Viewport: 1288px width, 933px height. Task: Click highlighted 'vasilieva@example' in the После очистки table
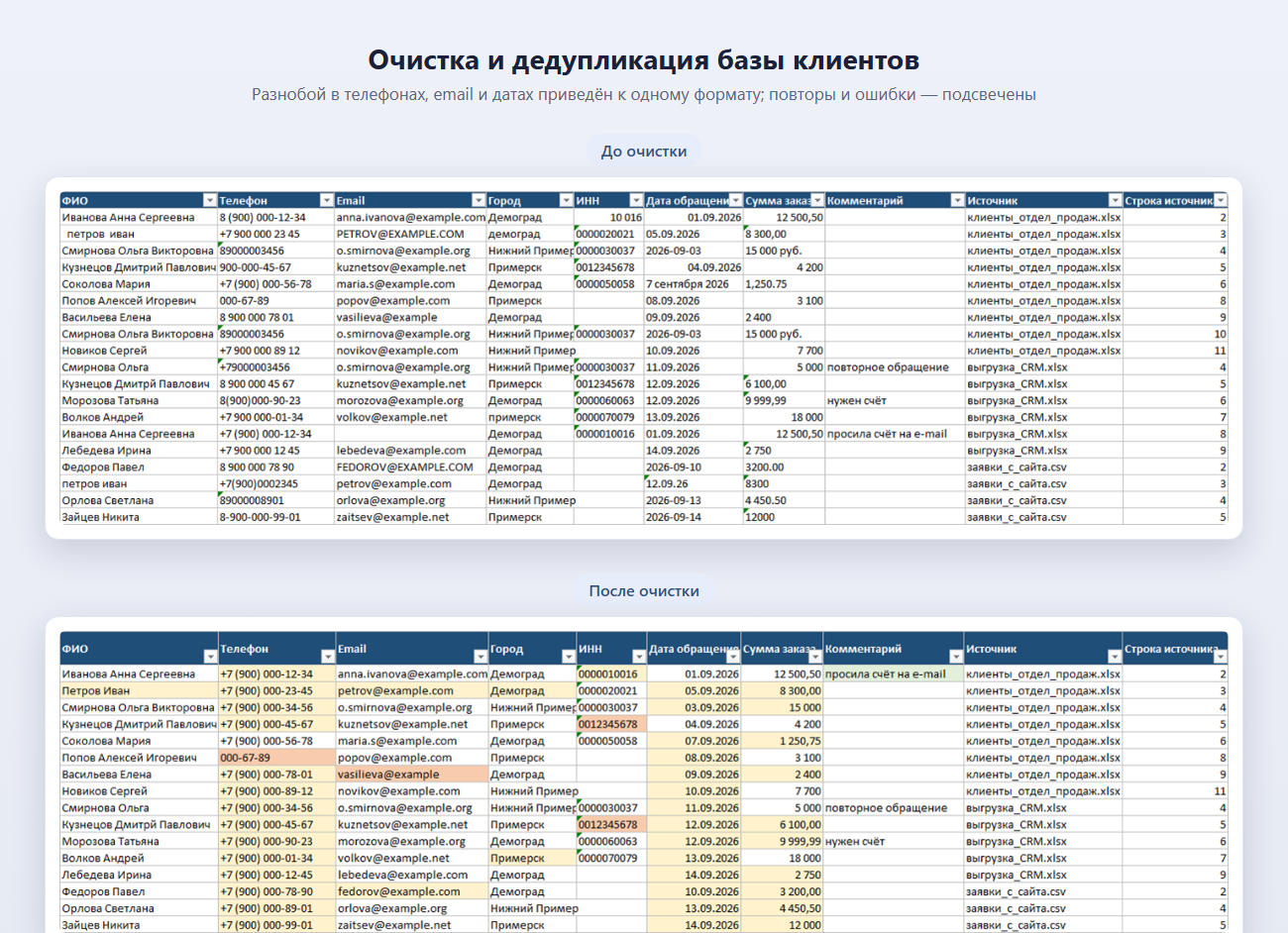pos(412,776)
